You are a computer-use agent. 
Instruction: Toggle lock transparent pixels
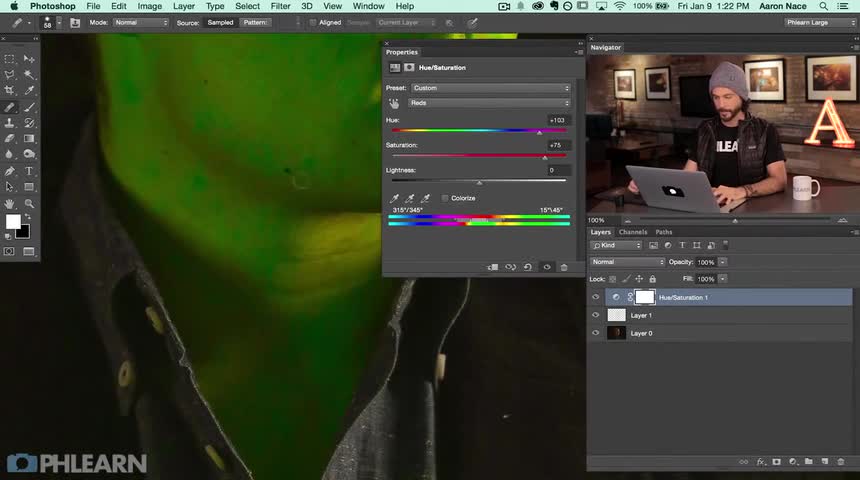613,279
